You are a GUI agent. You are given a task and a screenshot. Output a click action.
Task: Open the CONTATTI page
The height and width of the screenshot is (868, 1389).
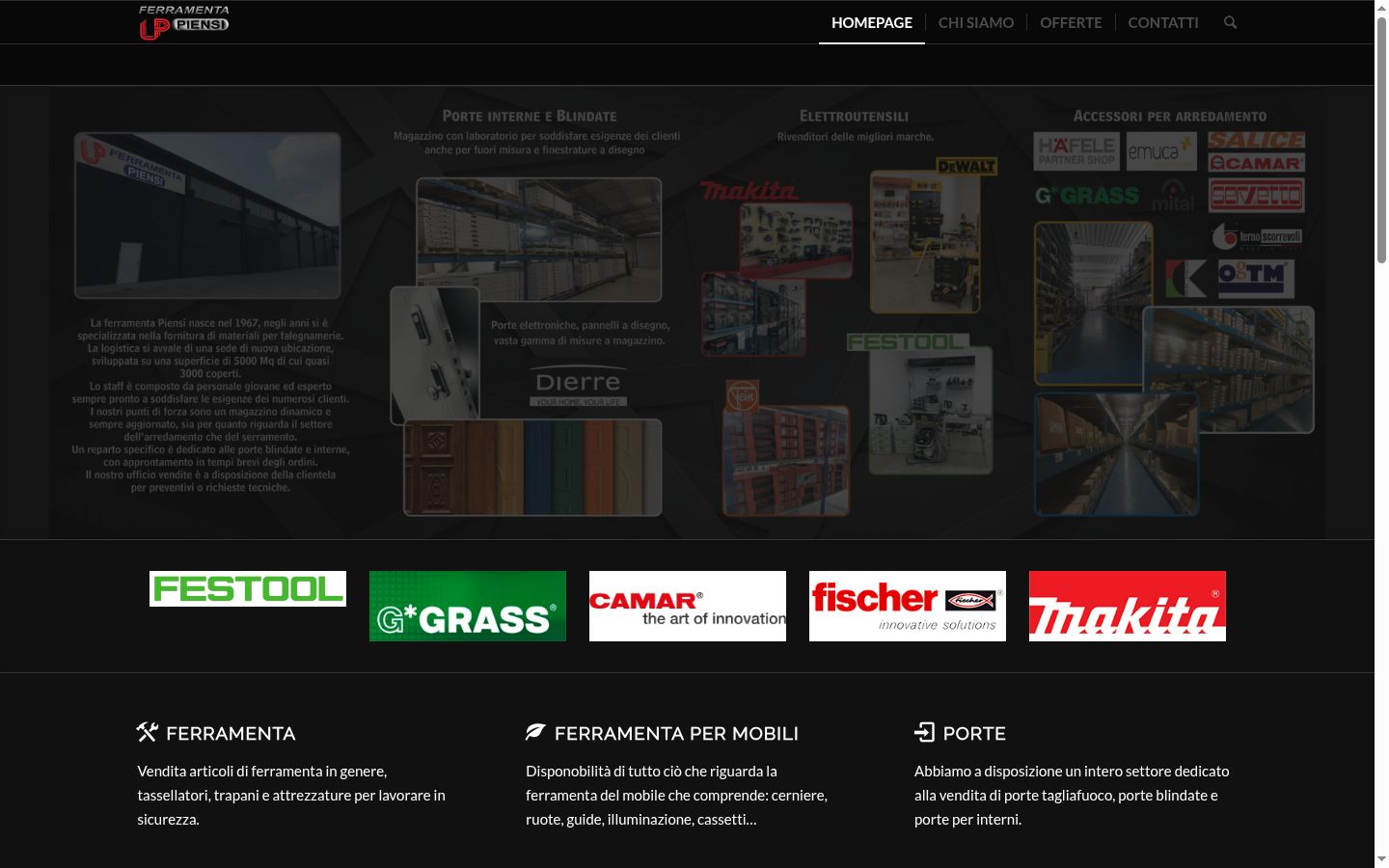(x=1163, y=22)
